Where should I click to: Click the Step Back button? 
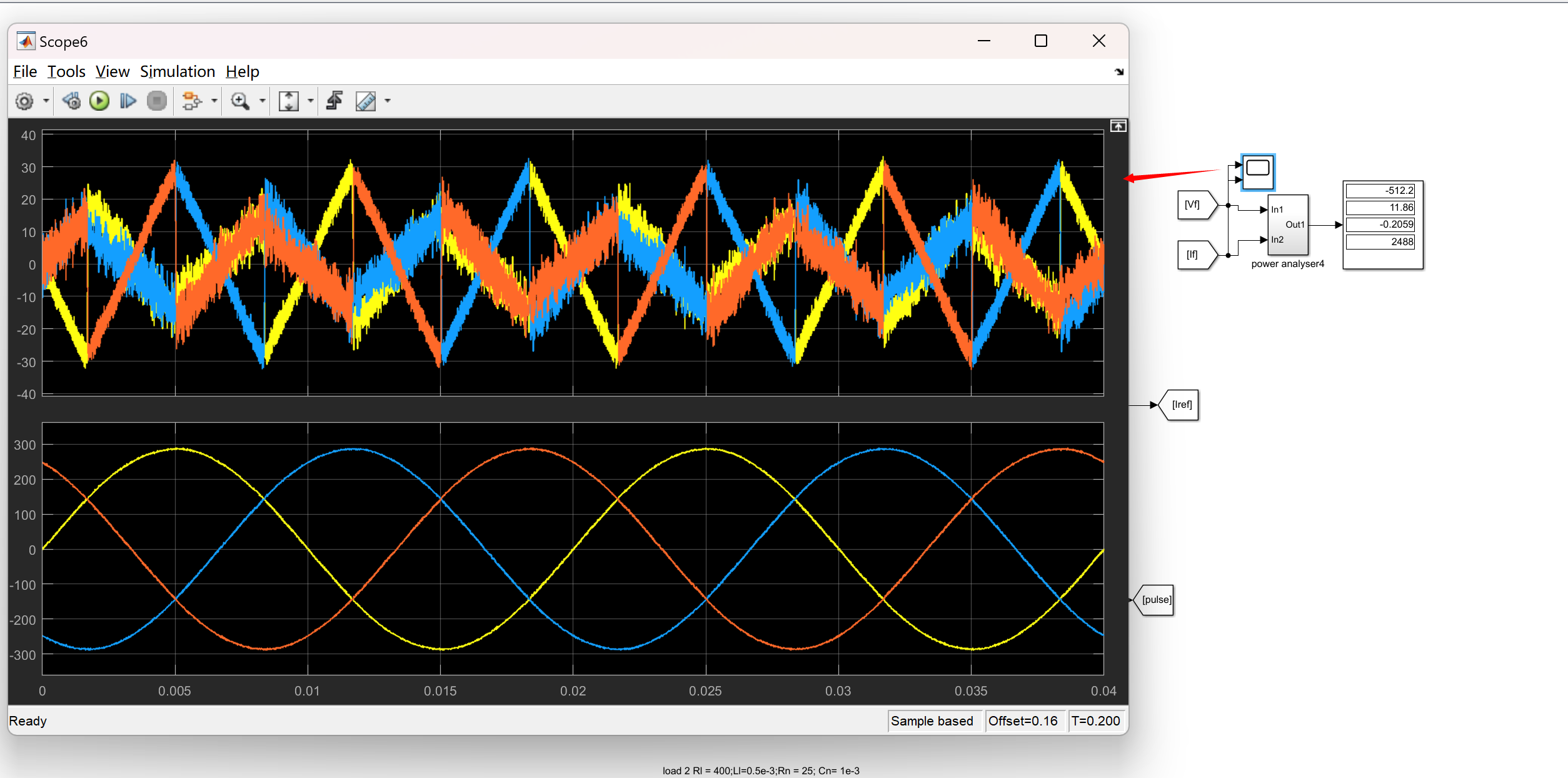click(72, 101)
